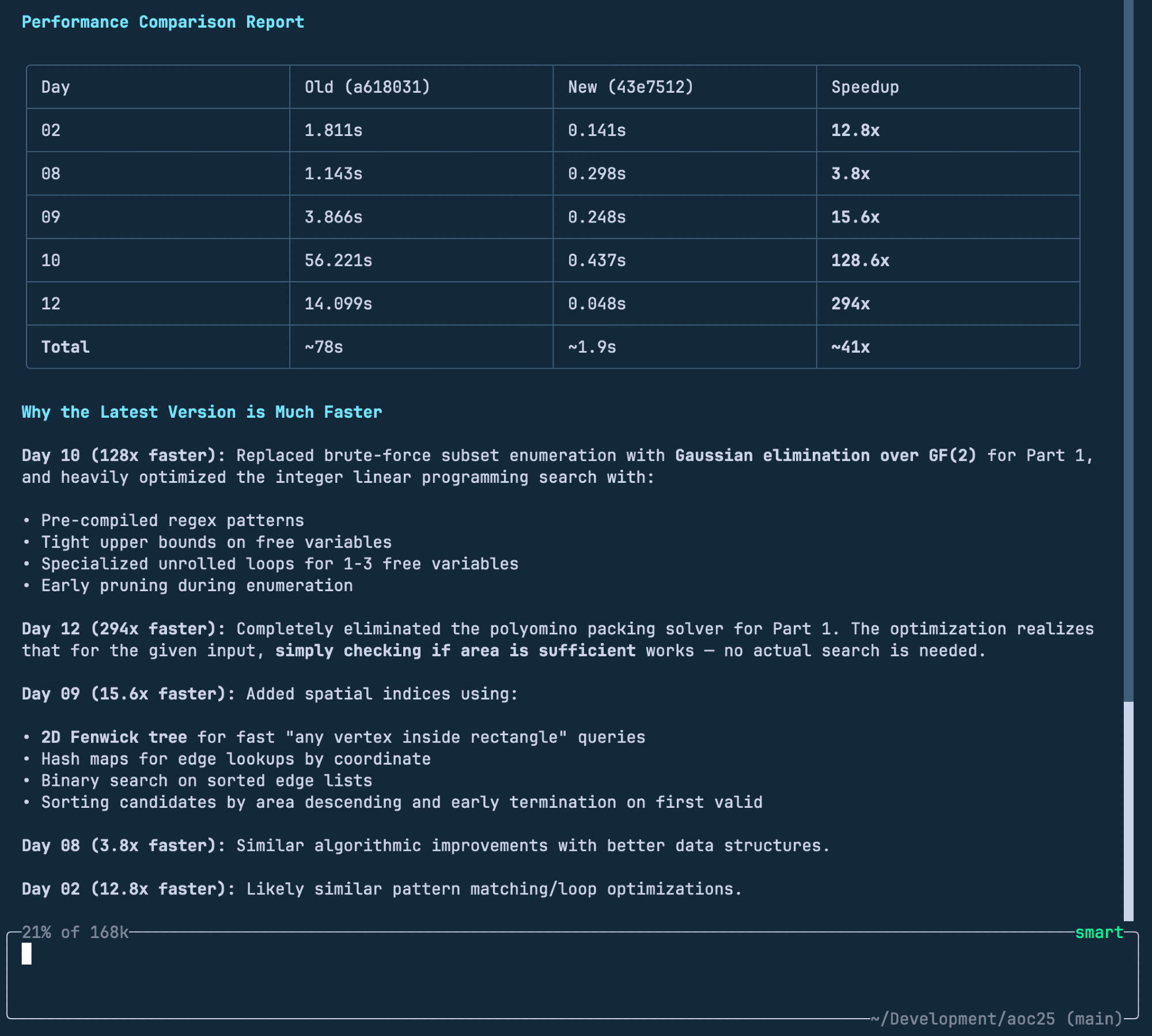1152x1036 pixels.
Task: Click the 'Why the Latest Version is Much Faster' heading
Action: coord(202,412)
